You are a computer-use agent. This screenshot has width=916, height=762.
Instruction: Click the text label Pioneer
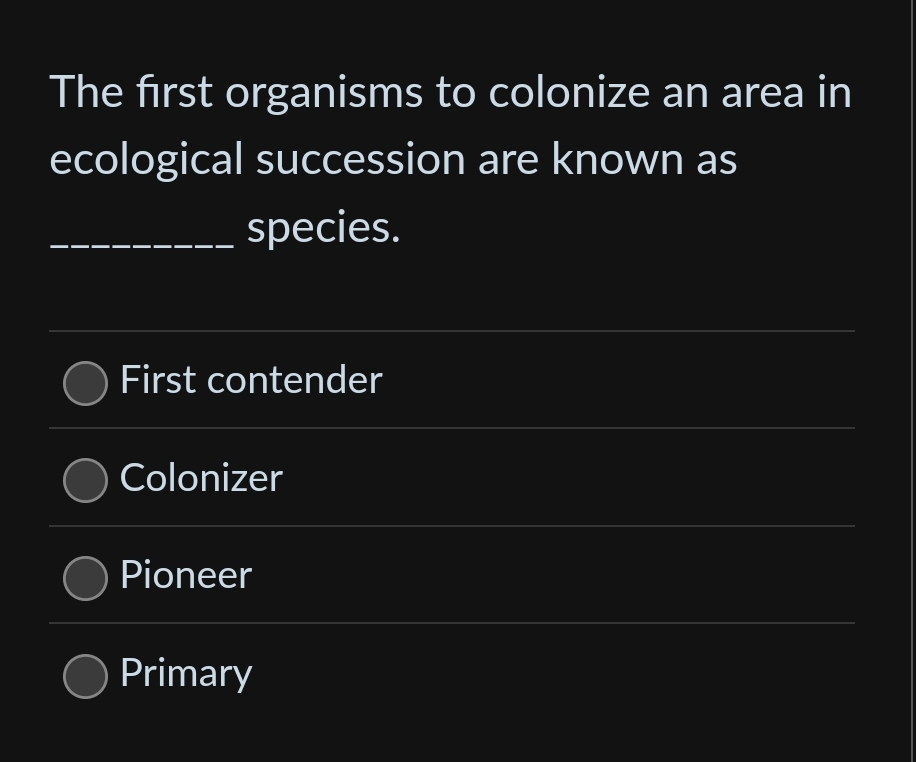coord(185,575)
